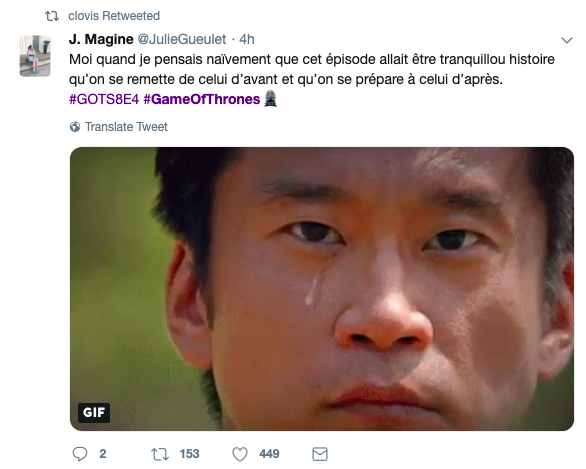
Task: Click the Translate Tweet link
Action: tap(126, 127)
